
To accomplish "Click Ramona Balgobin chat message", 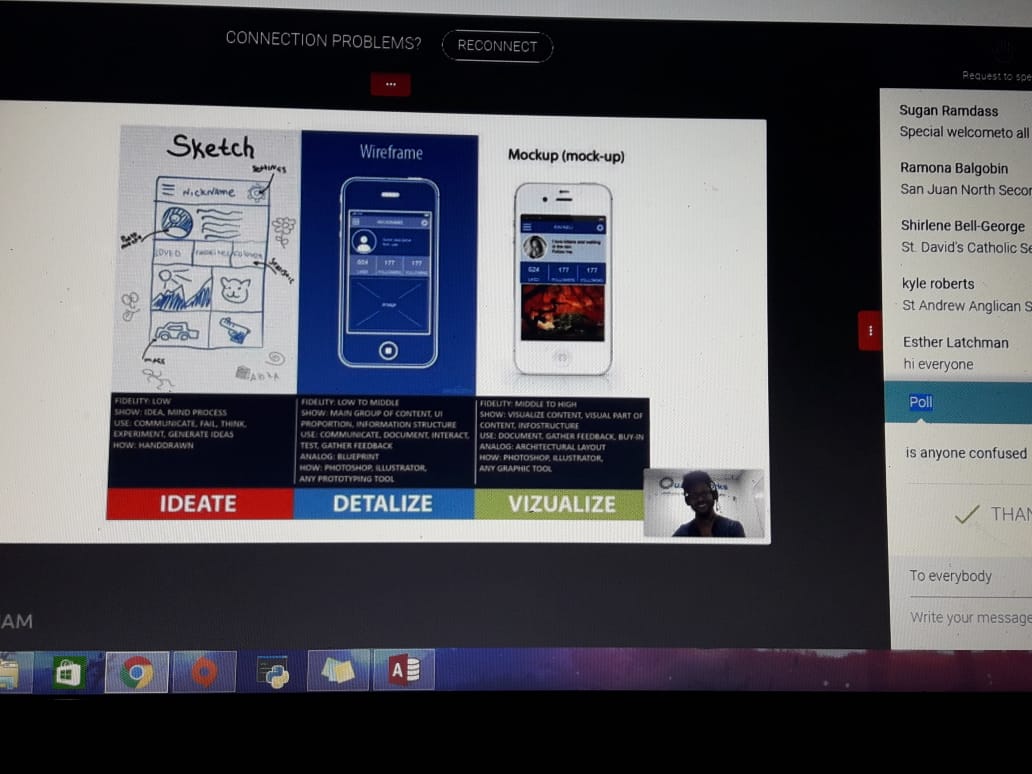I will (x=966, y=178).
